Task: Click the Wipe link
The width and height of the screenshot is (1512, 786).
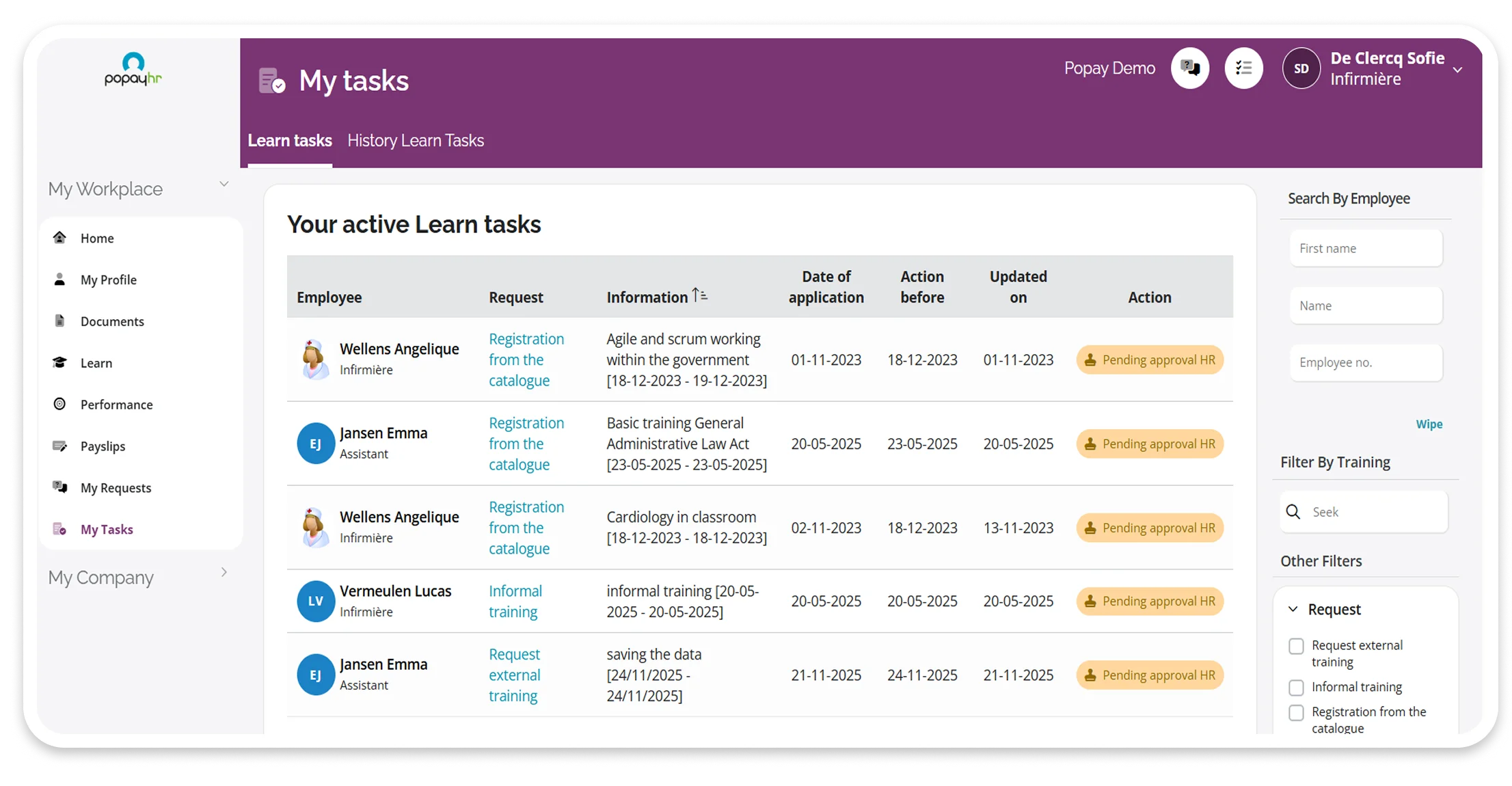Action: point(1429,424)
